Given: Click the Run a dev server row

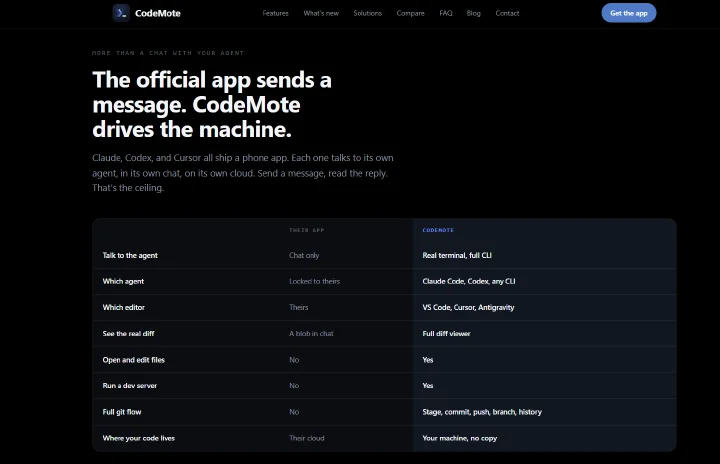Looking at the screenshot, I should click(x=384, y=385).
